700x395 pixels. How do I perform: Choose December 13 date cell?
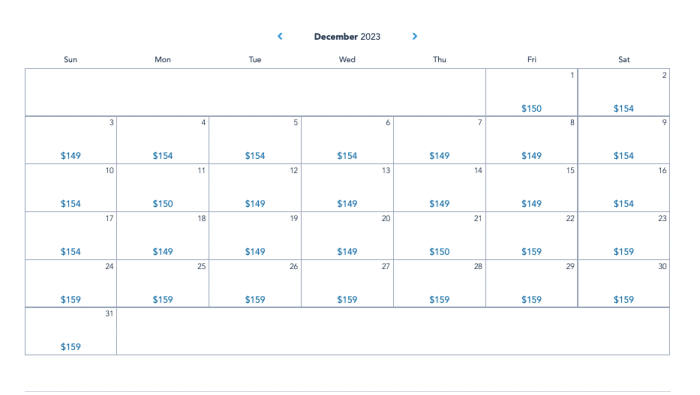click(x=347, y=187)
